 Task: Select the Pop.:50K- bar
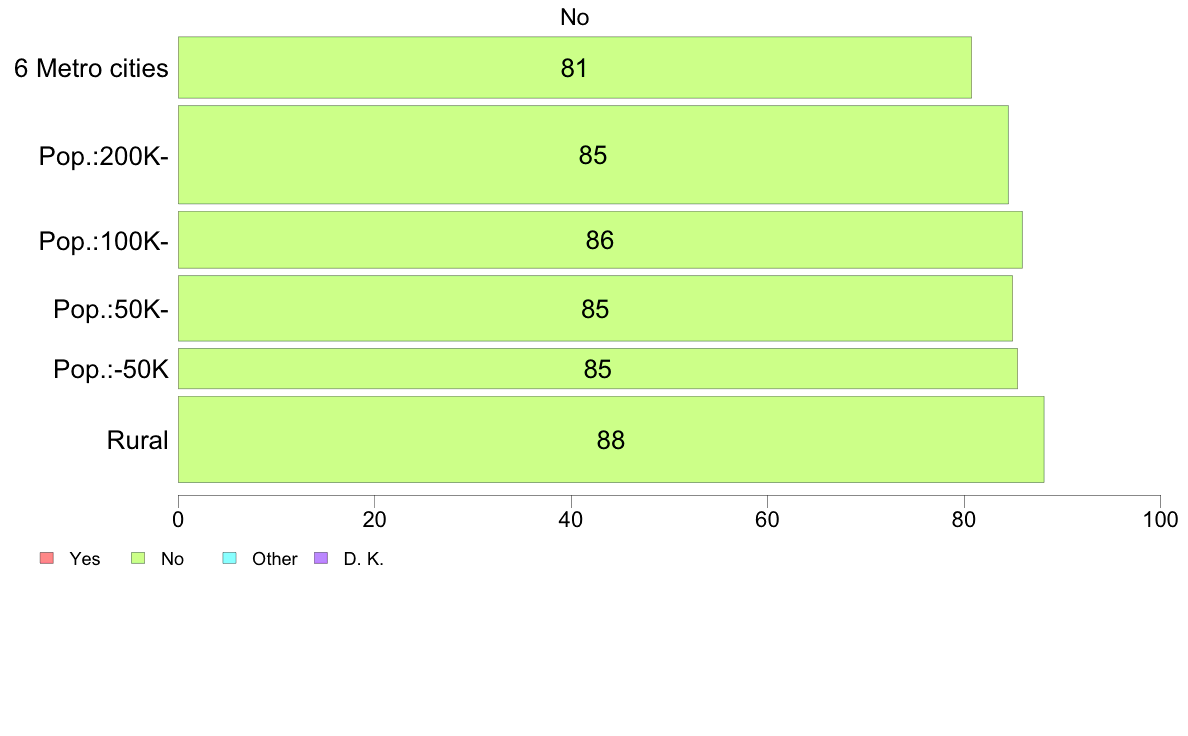[596, 308]
